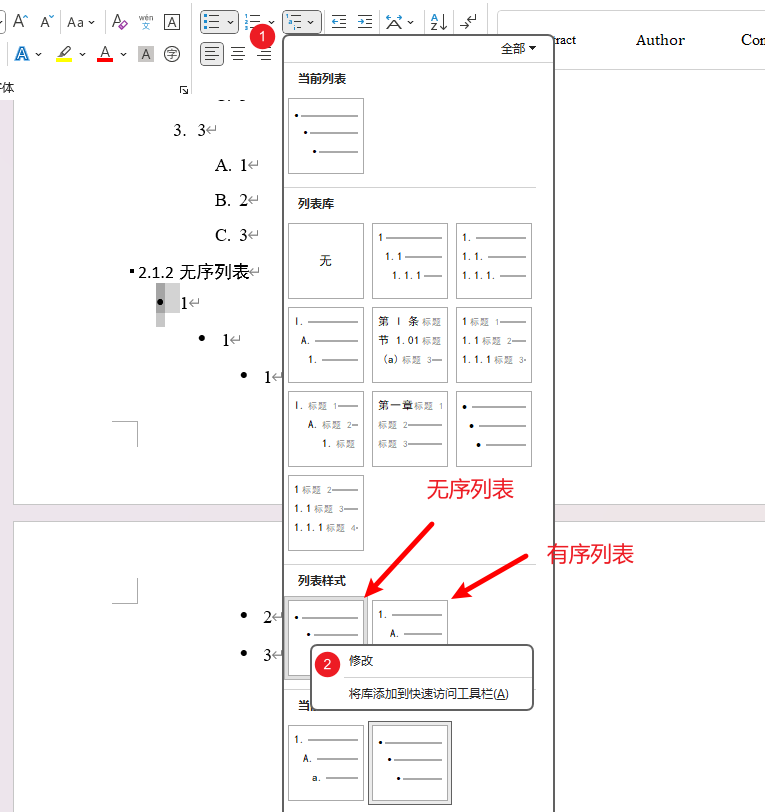Choose the 1 标题 1 heading list thumbnail
The height and width of the screenshot is (812, 765).
coord(494,345)
